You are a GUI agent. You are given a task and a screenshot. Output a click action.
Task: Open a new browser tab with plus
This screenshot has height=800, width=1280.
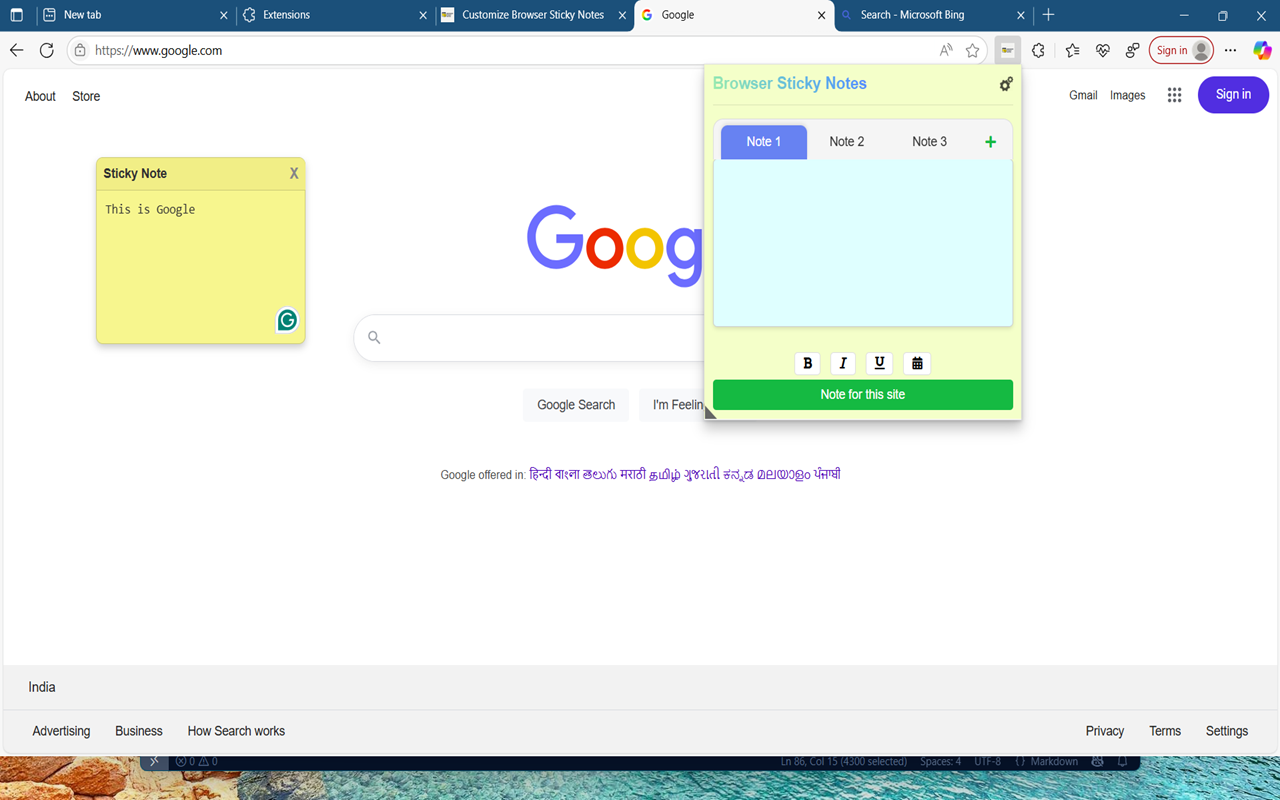pyautogui.click(x=1048, y=15)
